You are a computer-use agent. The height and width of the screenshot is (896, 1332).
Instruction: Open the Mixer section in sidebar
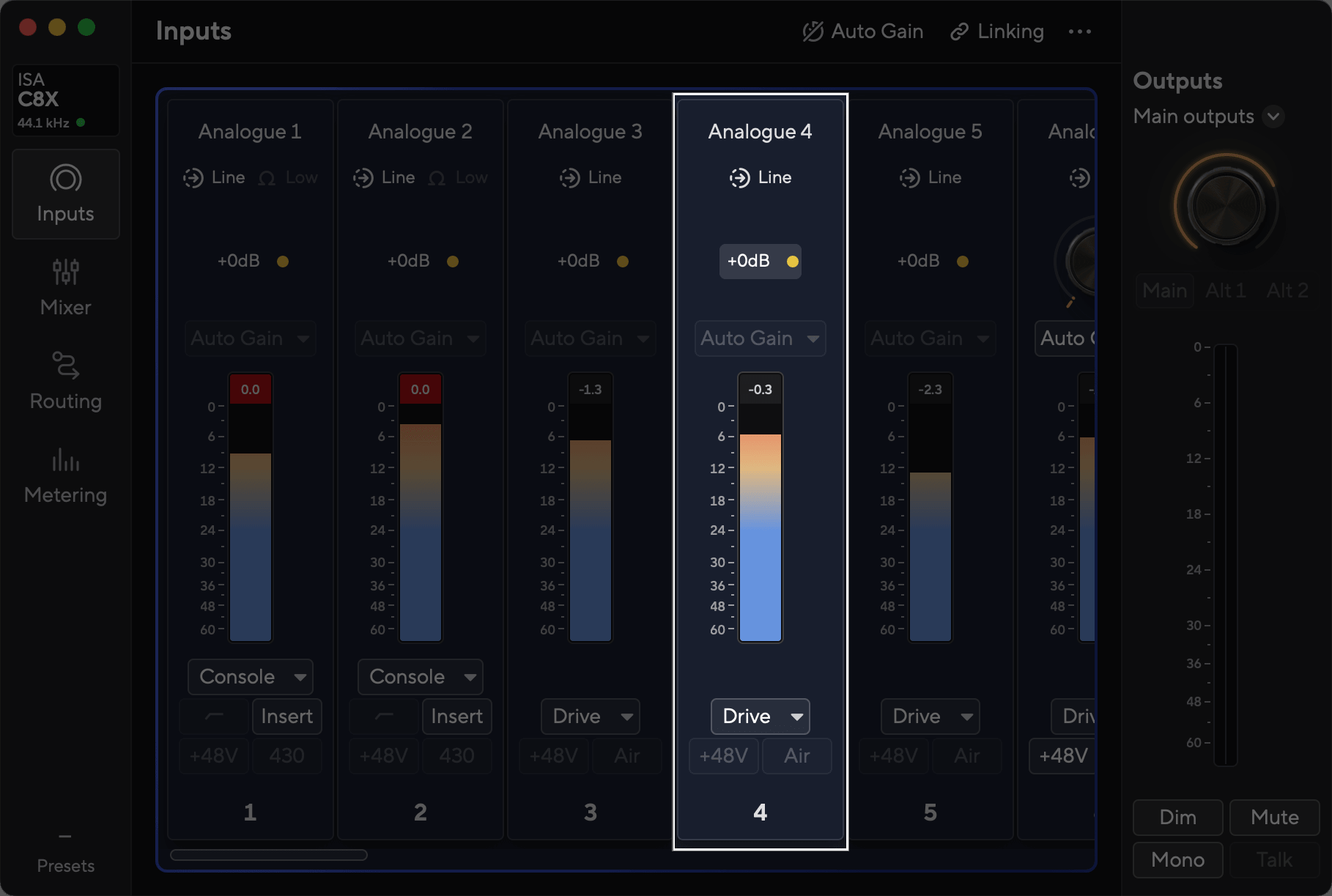pos(65,288)
